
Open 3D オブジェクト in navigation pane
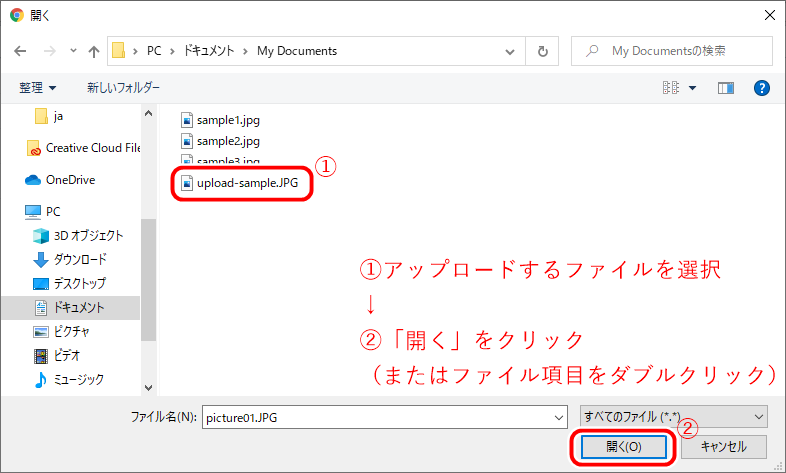87,236
